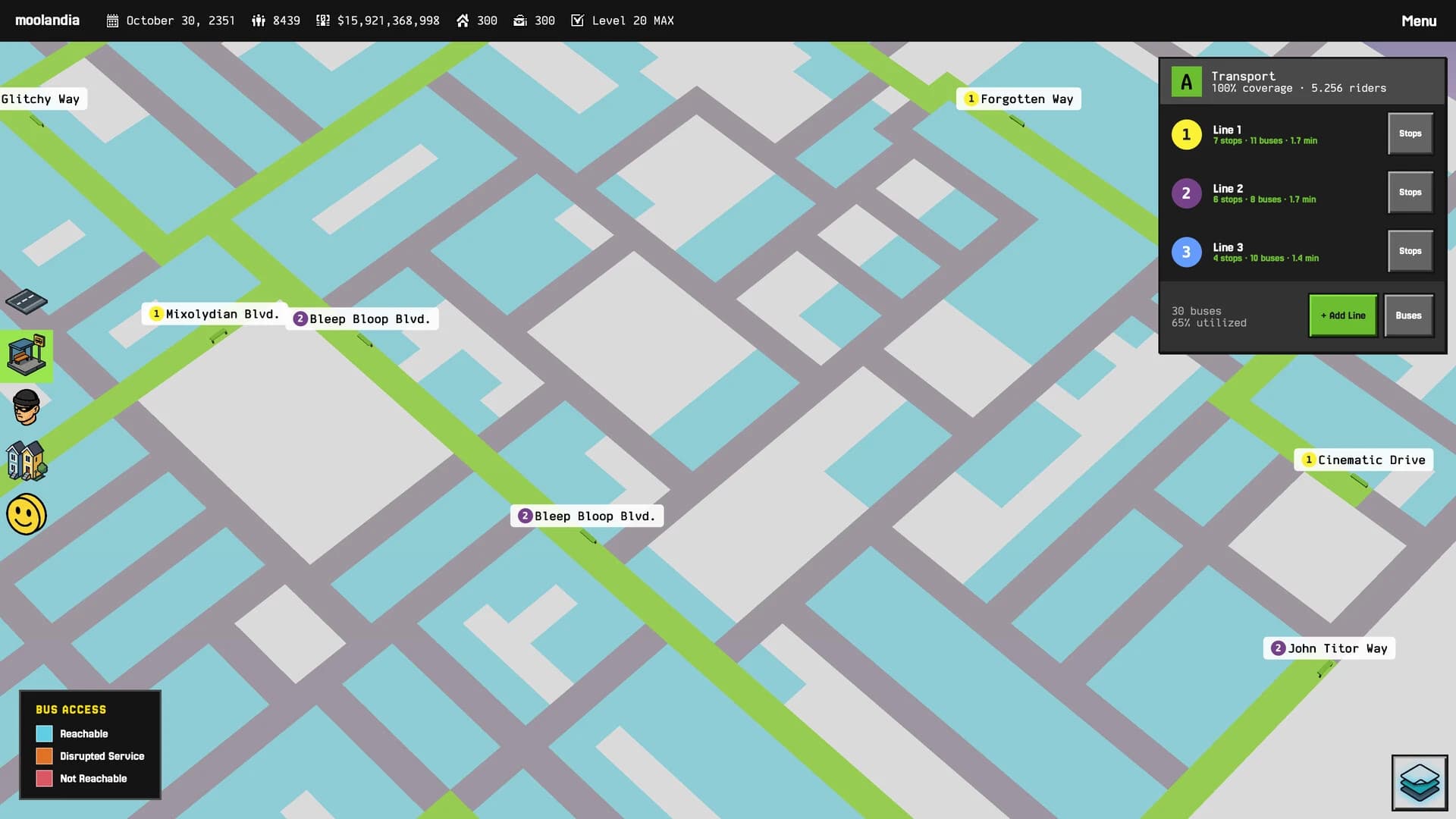
Task: Open the Menu at top right
Action: 1417,20
